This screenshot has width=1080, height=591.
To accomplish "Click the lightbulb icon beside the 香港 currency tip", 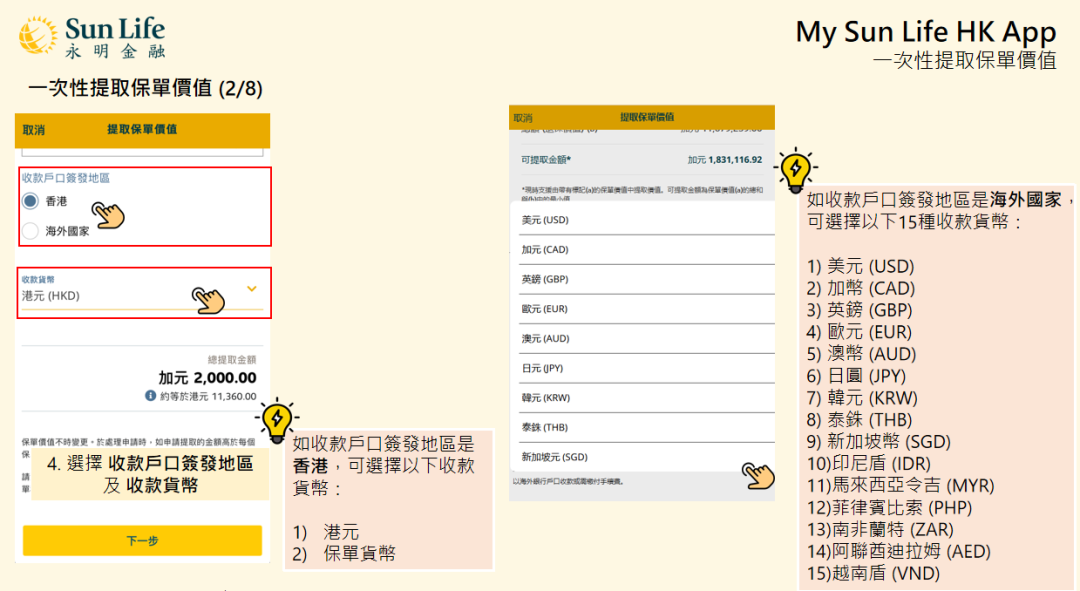I will point(274,420).
